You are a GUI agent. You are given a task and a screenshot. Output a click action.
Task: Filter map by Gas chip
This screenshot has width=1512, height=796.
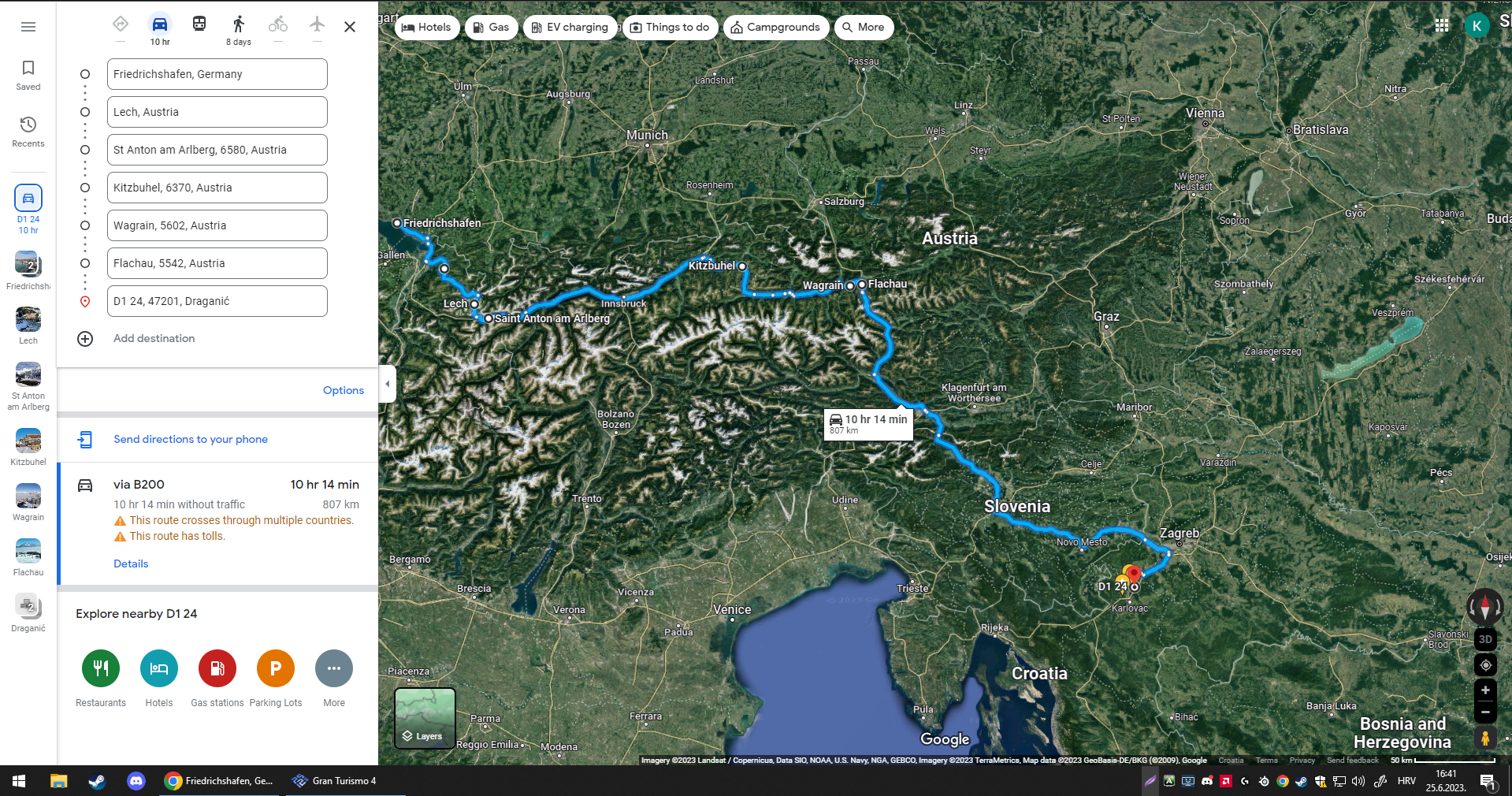tap(492, 27)
